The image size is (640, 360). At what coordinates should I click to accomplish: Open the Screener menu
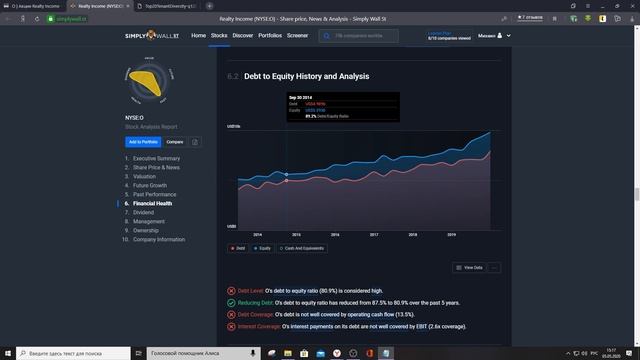click(x=297, y=36)
